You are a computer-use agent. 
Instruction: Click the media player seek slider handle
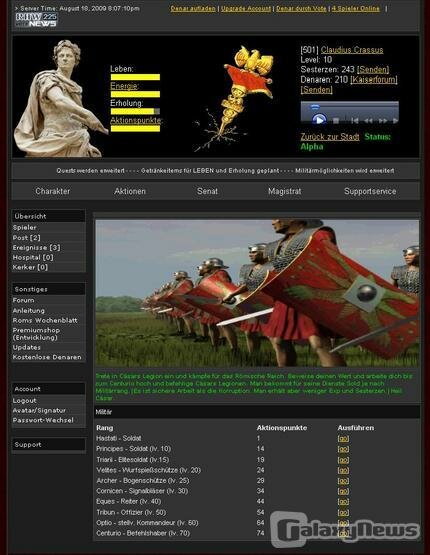(315, 107)
